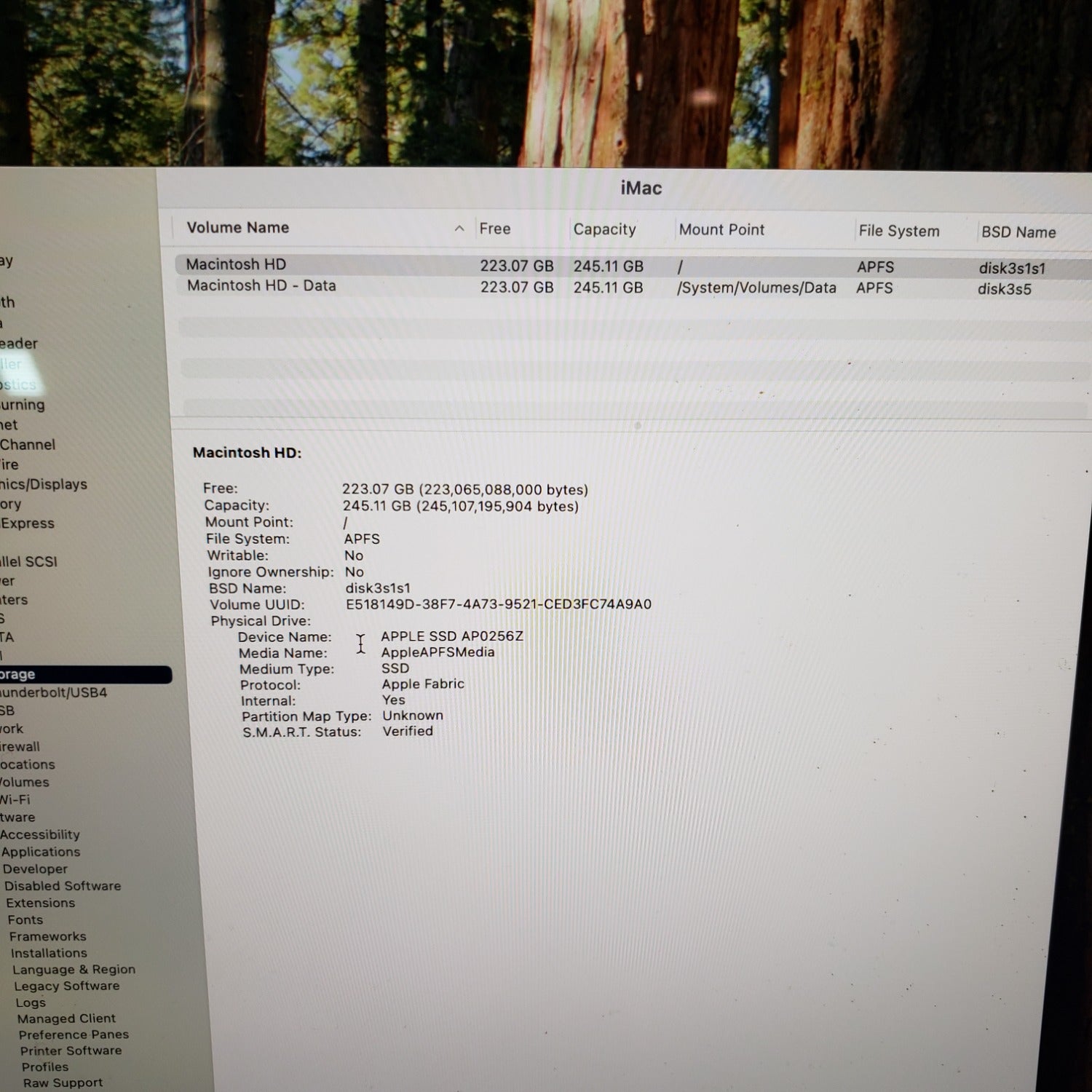Click the BSD Name column header
The image size is (1092, 1092).
pos(1018,232)
